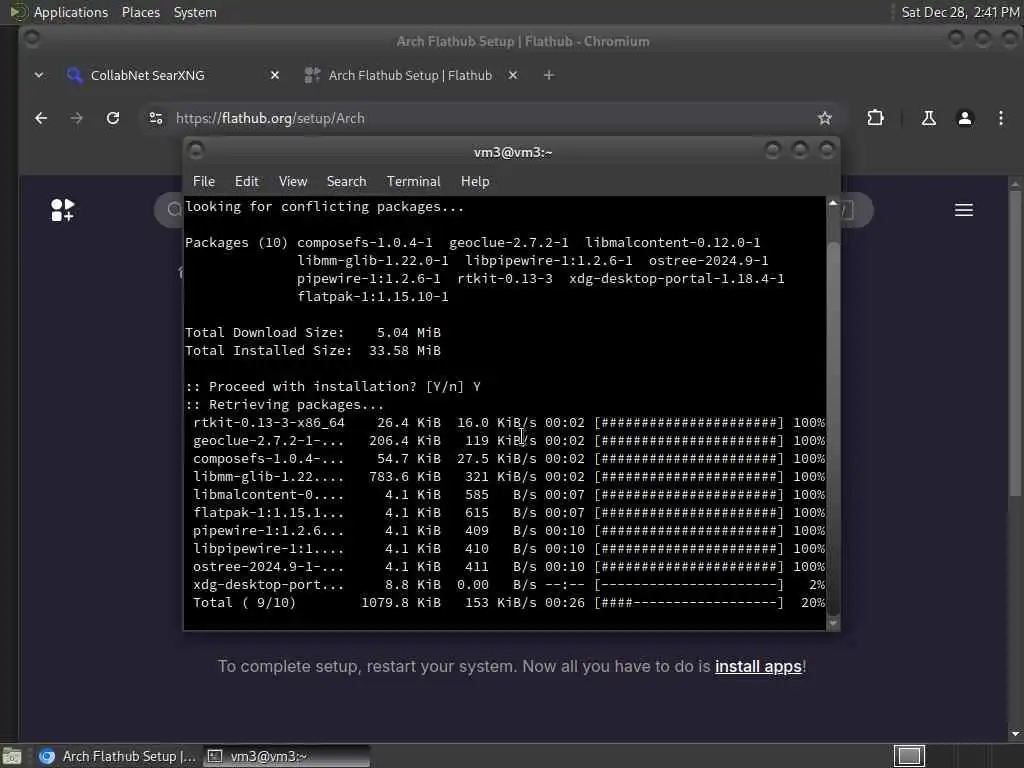Click the install apps link

[x=758, y=666]
